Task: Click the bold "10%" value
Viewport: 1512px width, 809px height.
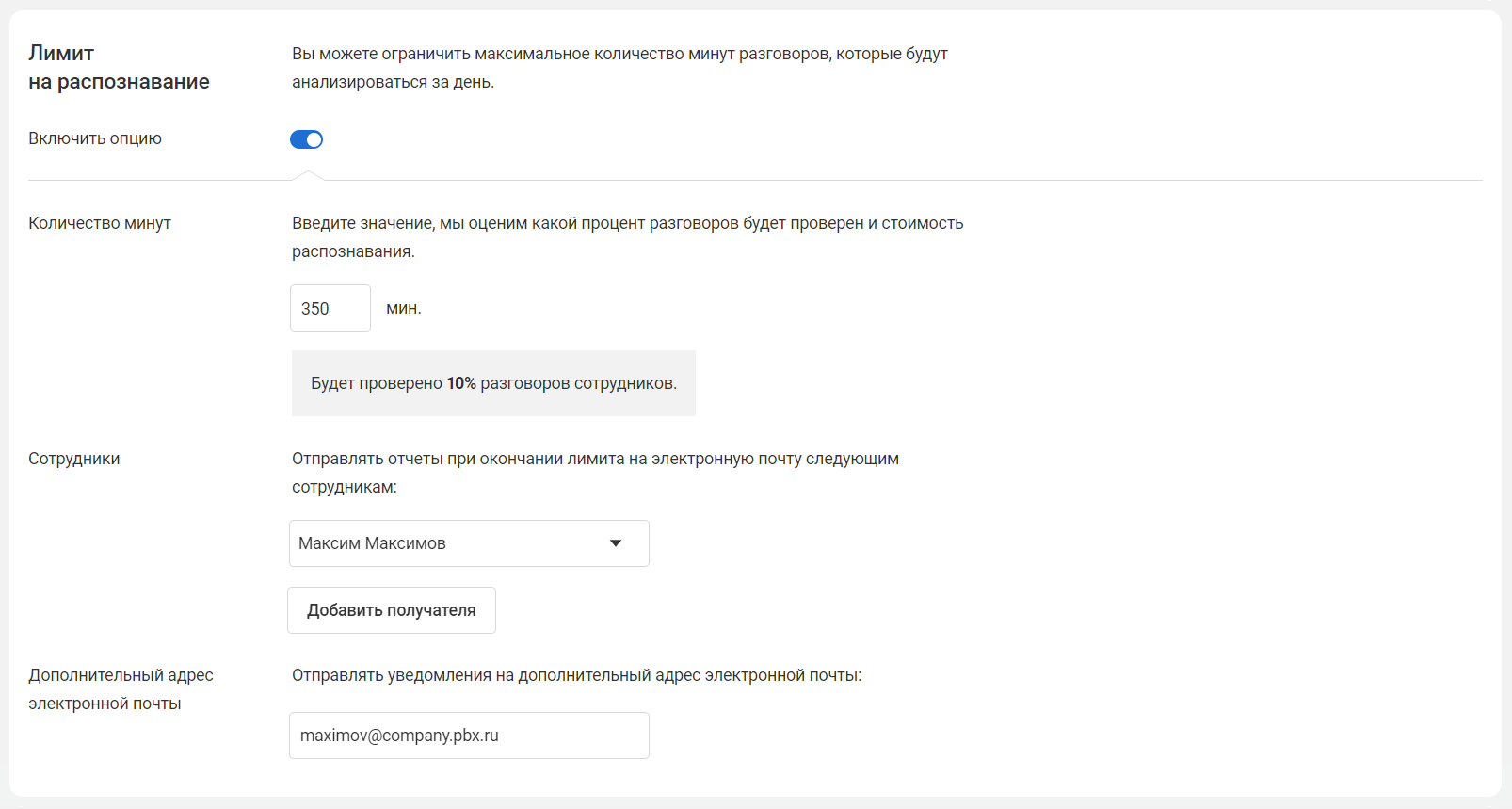Action: [461, 383]
